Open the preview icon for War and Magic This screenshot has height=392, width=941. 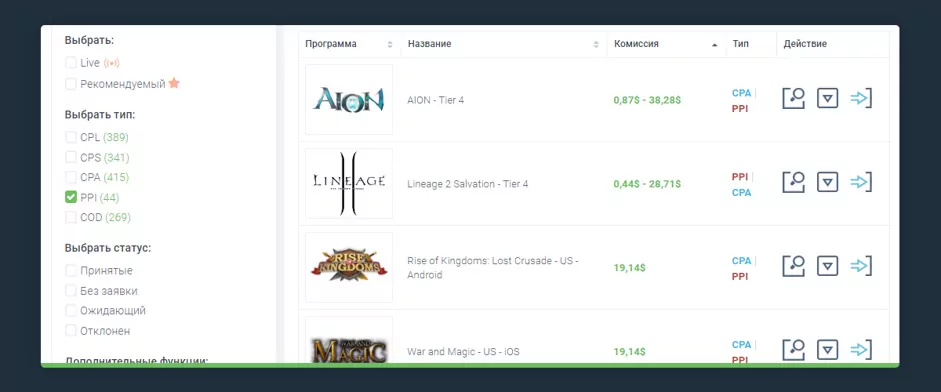point(793,350)
